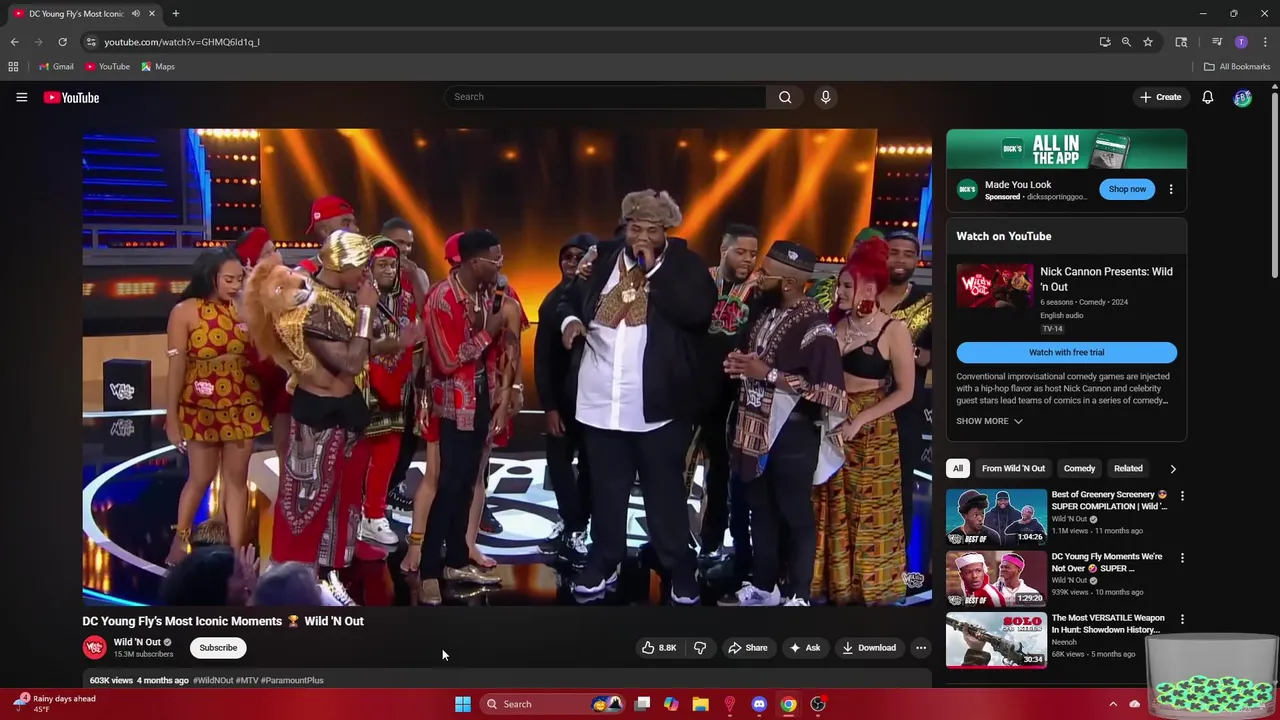Select the All filter chip
This screenshot has width=1280, height=720.
[x=957, y=468]
